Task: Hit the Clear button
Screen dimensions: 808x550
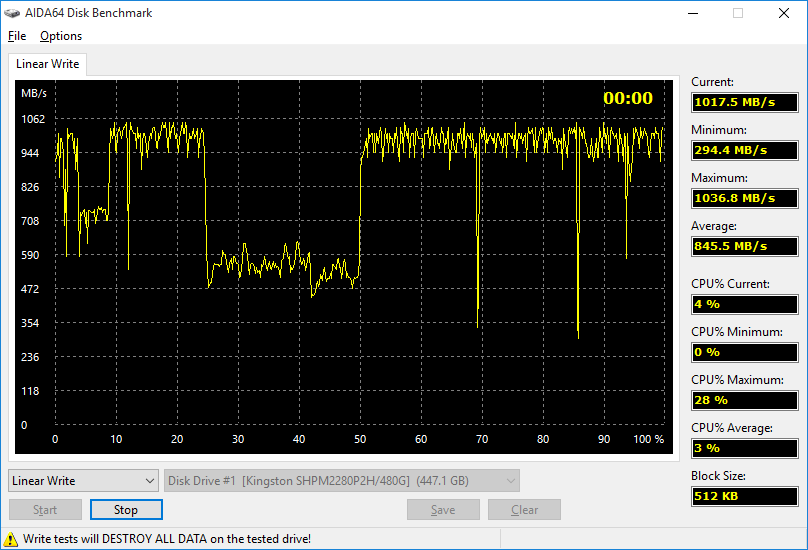Action: tap(524, 510)
